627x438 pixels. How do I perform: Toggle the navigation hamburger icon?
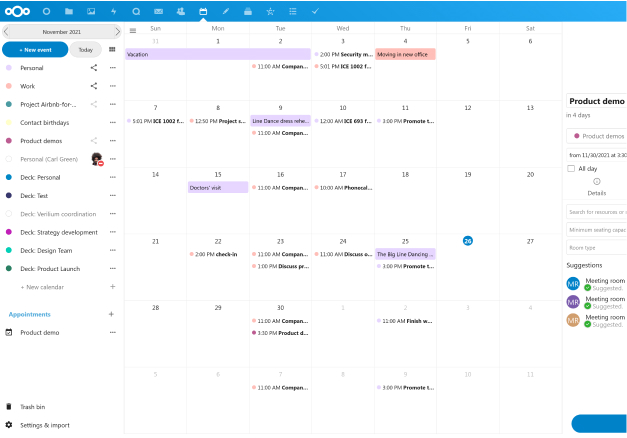click(x=133, y=30)
